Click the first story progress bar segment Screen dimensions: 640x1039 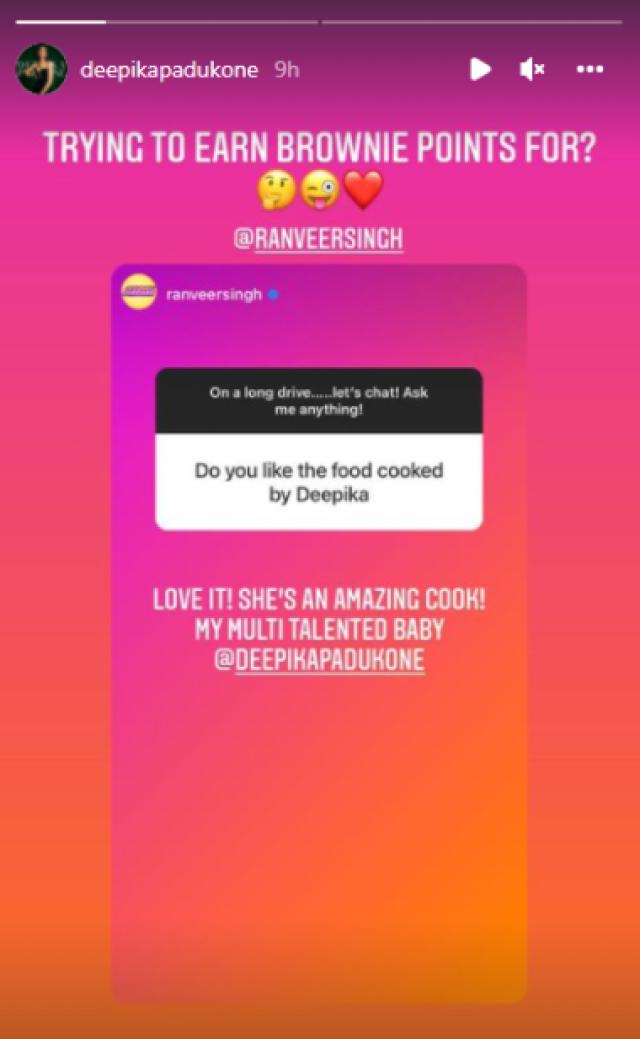click(x=167, y=22)
